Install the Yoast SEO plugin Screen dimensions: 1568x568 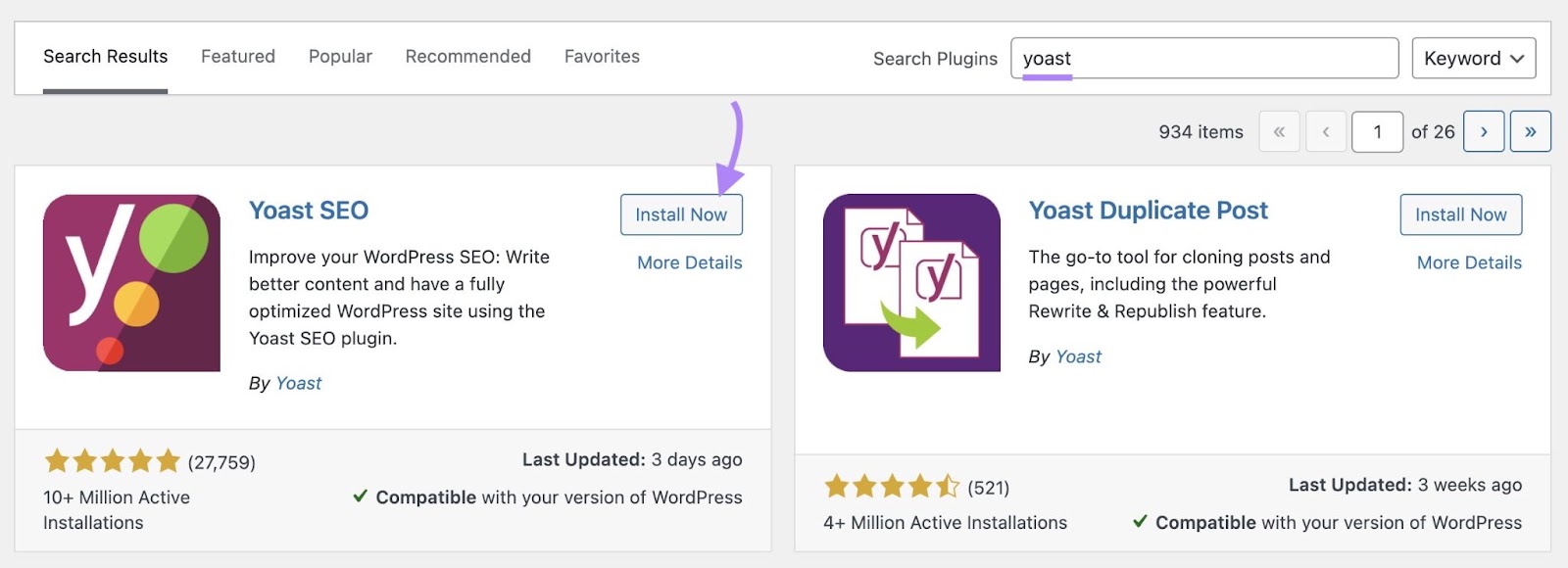pos(681,213)
